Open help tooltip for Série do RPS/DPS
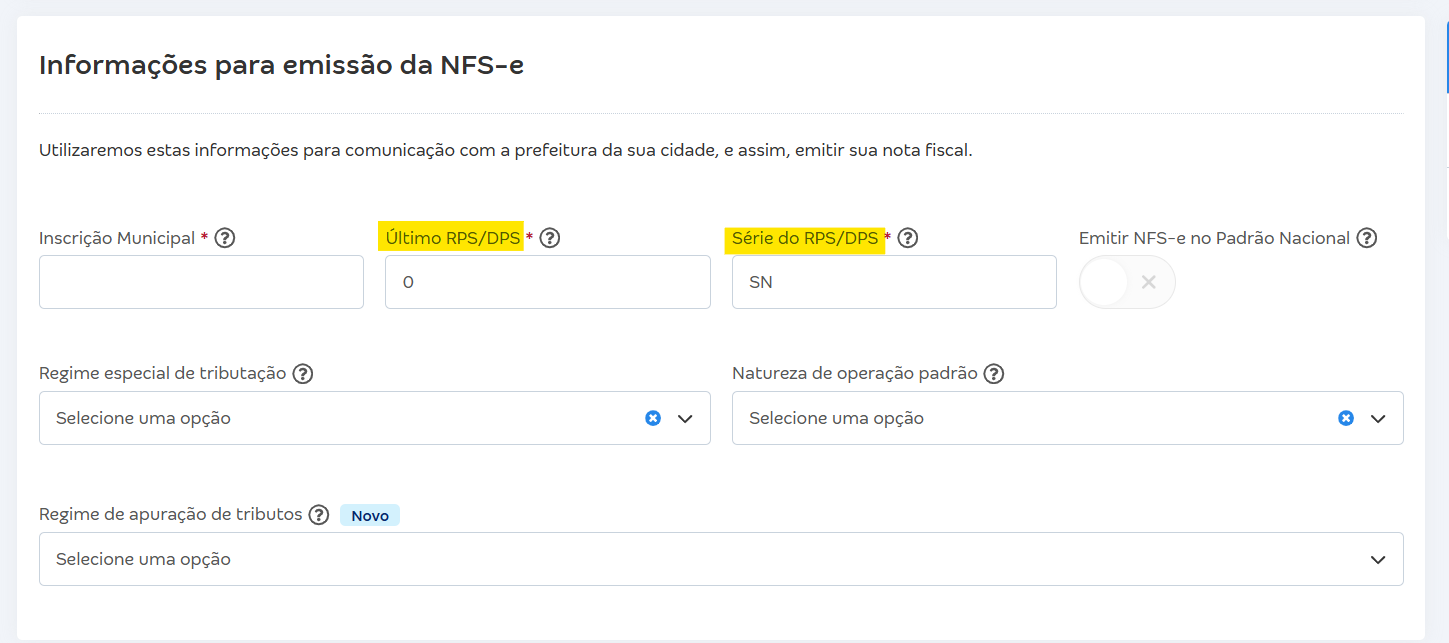 coord(908,237)
